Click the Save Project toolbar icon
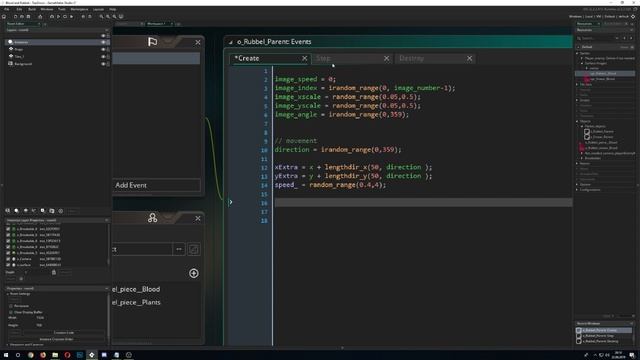This screenshot has height=360, width=640. click(x=28, y=17)
